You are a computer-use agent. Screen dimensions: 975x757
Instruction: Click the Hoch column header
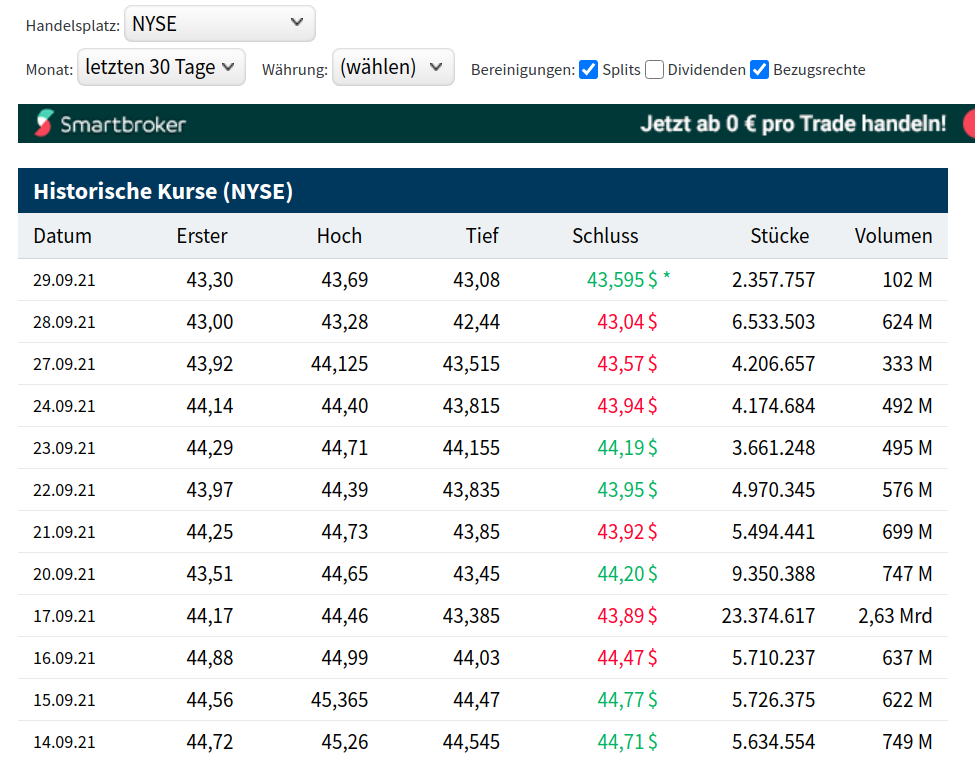pos(339,236)
